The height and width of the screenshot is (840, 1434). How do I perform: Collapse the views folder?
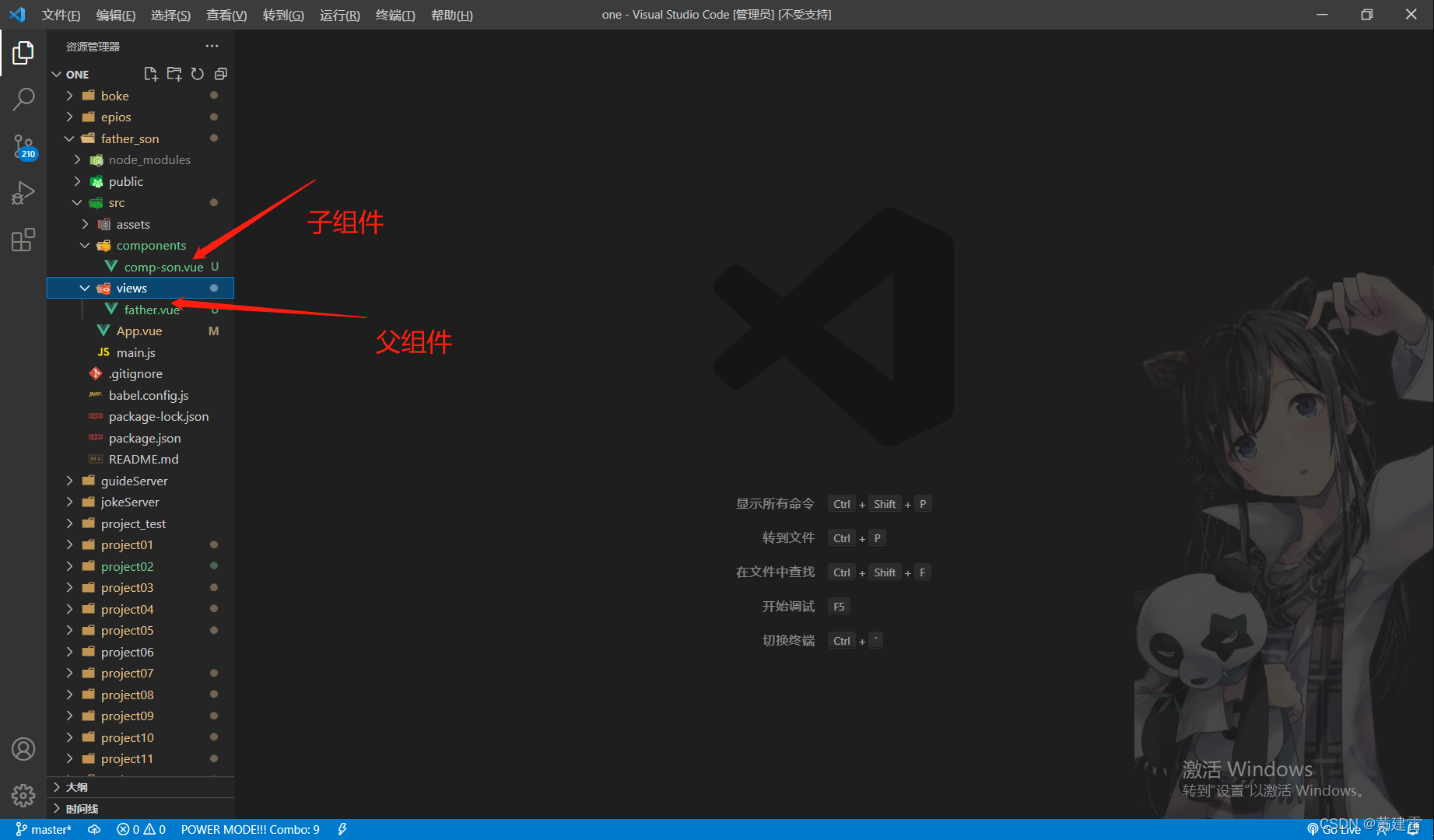[85, 288]
